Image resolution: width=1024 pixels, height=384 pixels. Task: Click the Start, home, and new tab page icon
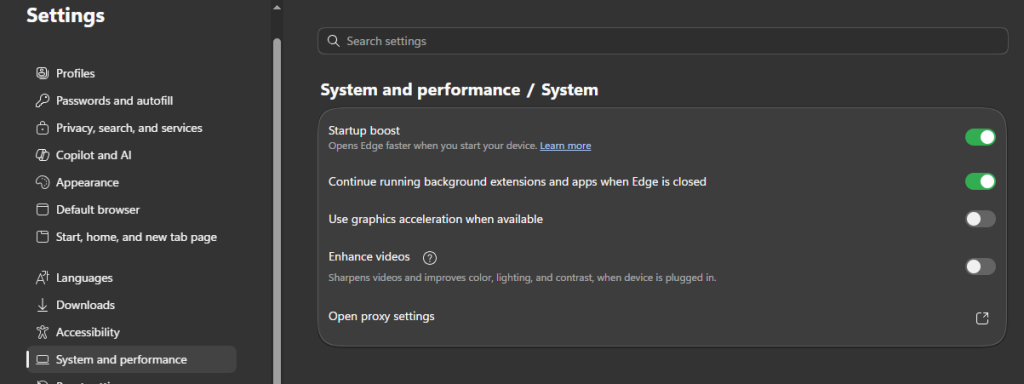click(42, 237)
